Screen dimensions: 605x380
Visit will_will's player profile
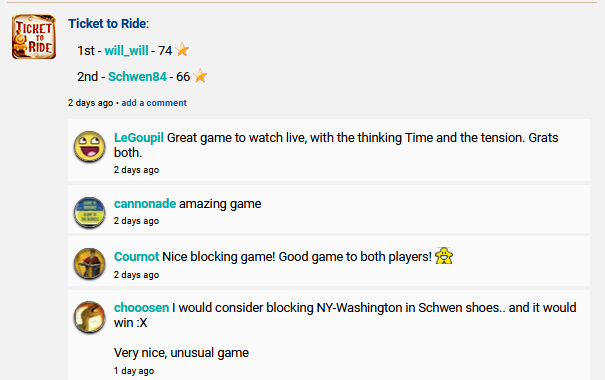127,51
